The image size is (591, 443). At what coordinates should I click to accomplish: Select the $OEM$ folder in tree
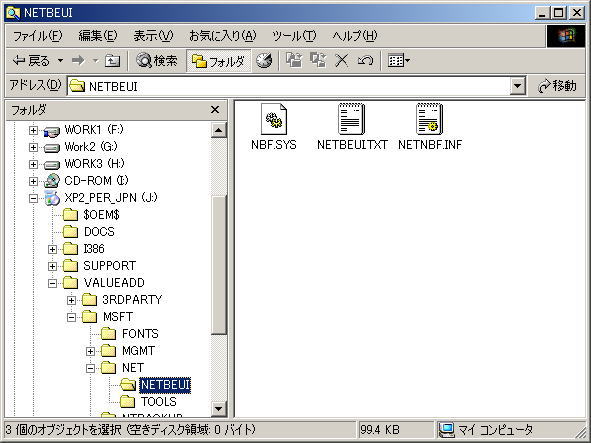(x=101, y=215)
